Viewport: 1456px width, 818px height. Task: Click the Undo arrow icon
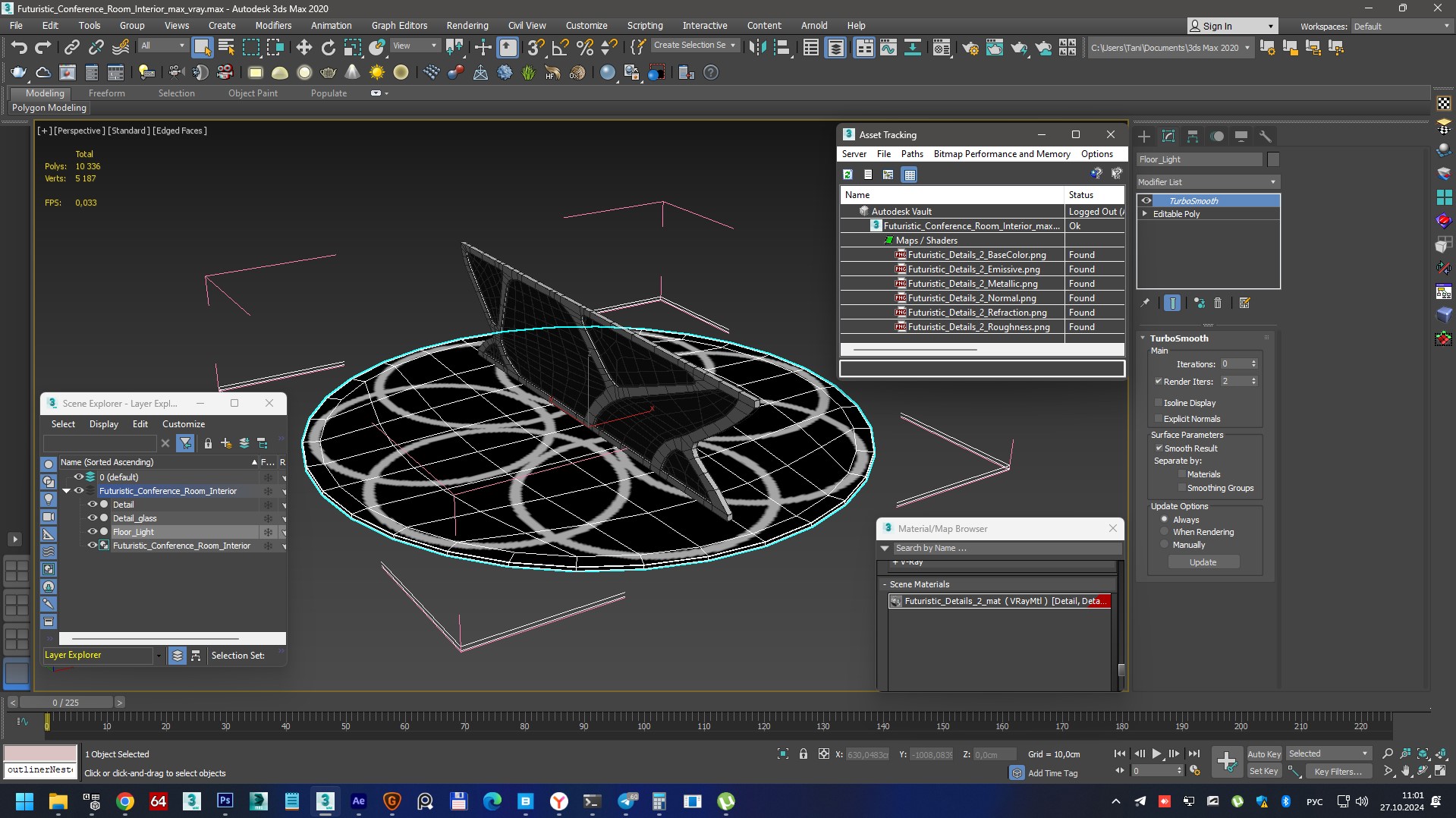[18, 48]
